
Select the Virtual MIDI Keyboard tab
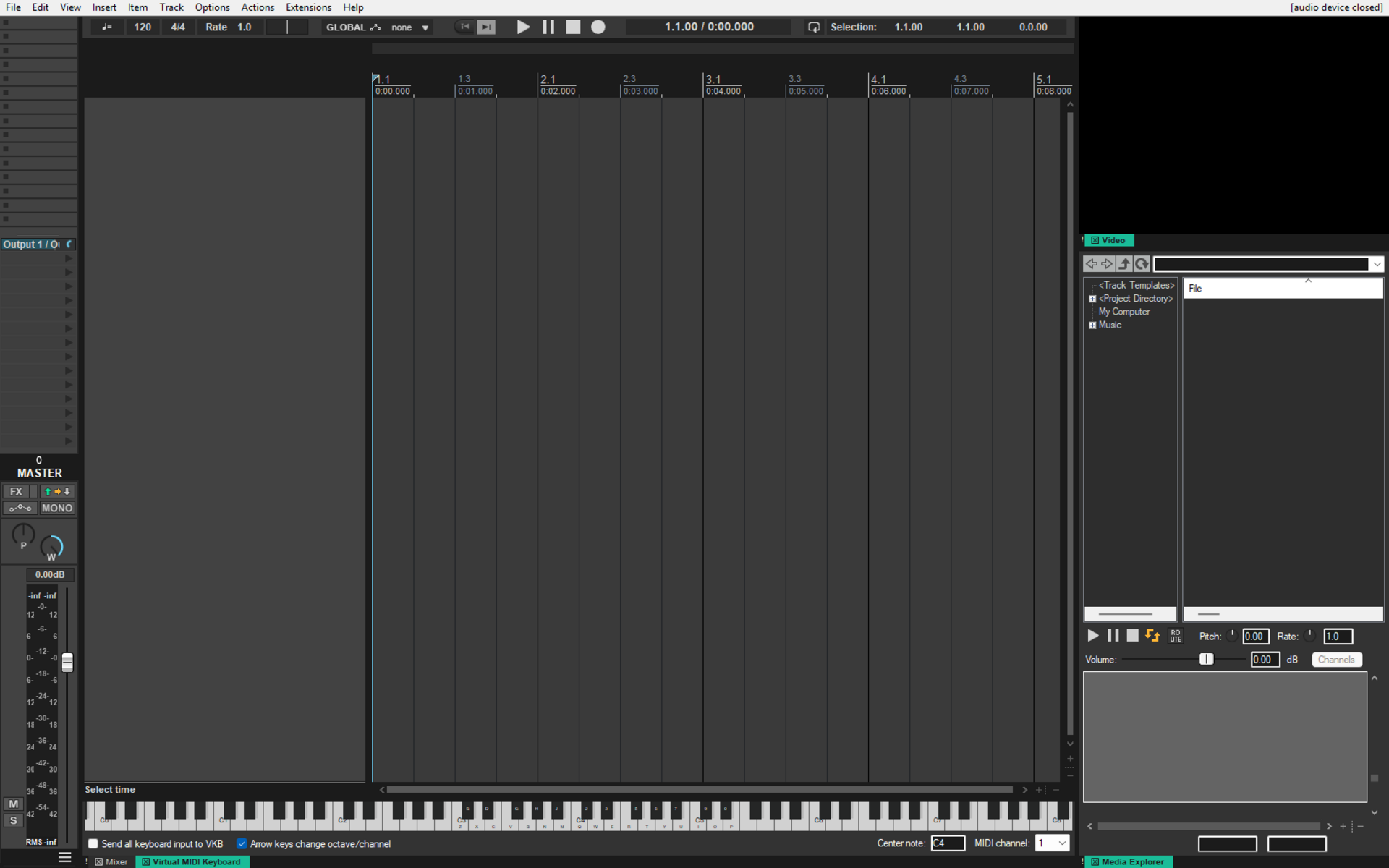point(192,861)
